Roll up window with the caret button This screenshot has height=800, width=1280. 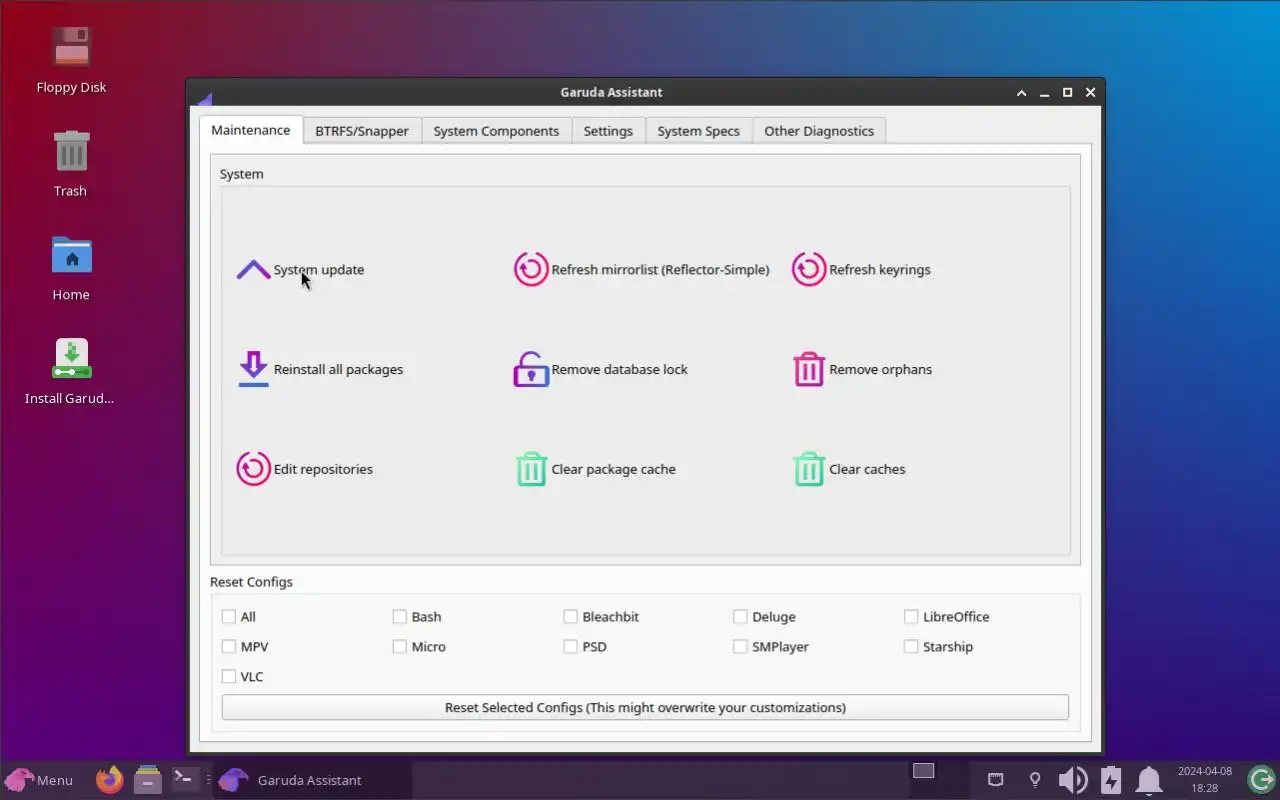(x=1021, y=92)
